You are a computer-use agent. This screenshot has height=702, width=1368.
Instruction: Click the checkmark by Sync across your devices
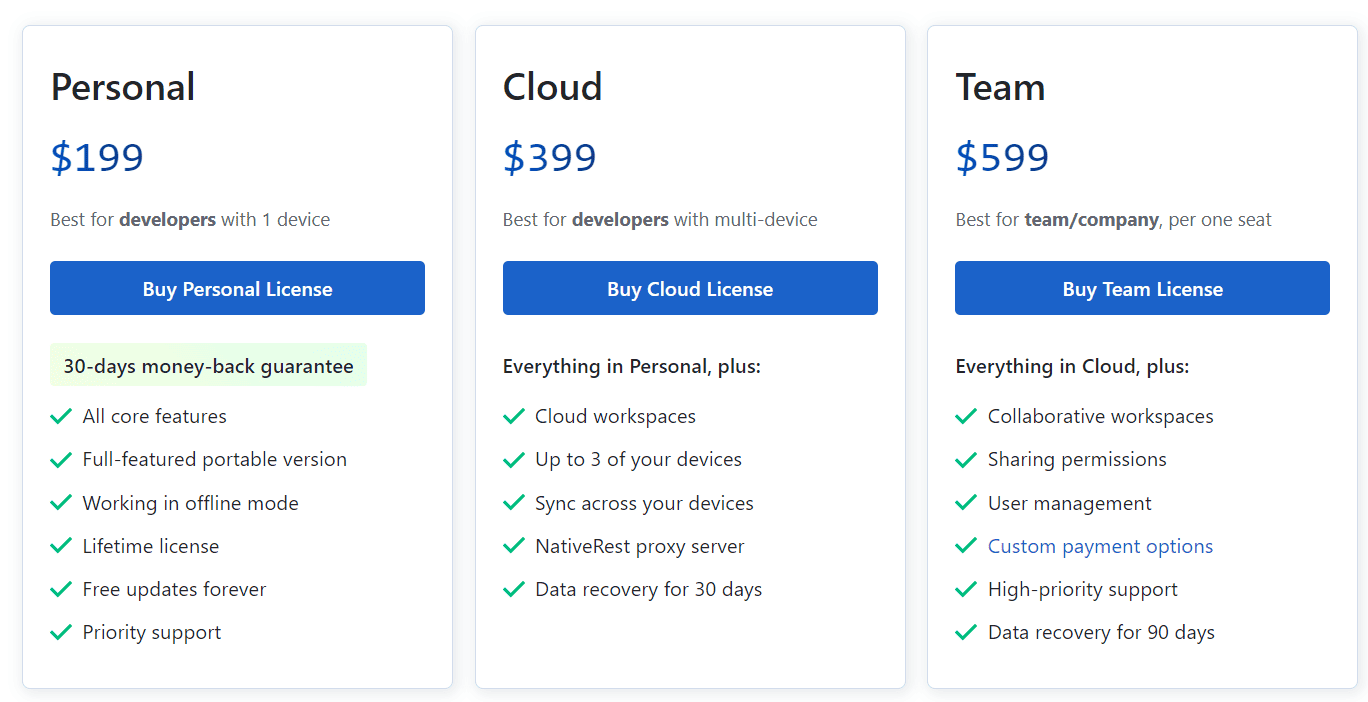pyautogui.click(x=514, y=503)
